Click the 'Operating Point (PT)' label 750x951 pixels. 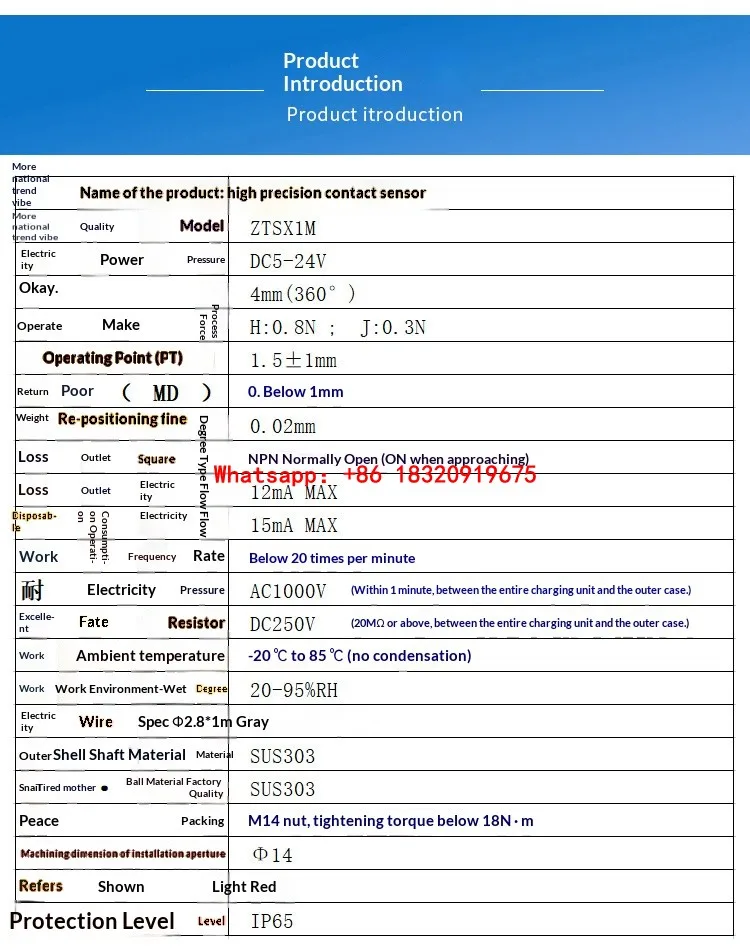[113, 358]
